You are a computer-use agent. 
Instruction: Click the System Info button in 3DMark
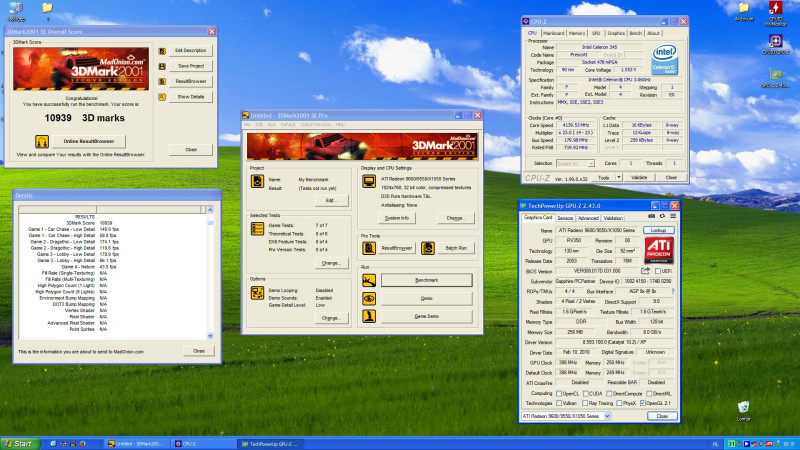pyautogui.click(x=397, y=218)
